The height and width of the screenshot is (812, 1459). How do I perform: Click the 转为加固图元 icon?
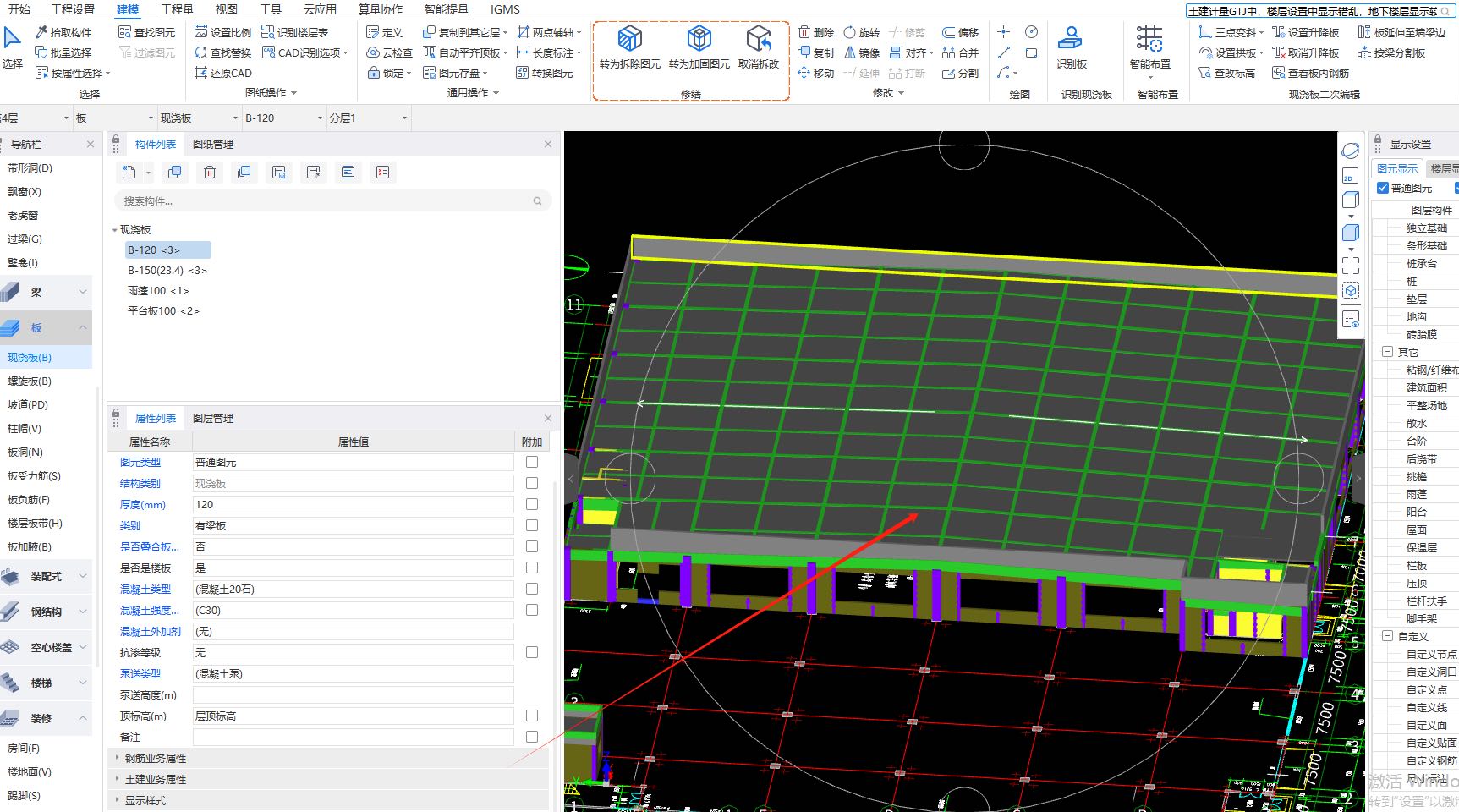point(699,39)
